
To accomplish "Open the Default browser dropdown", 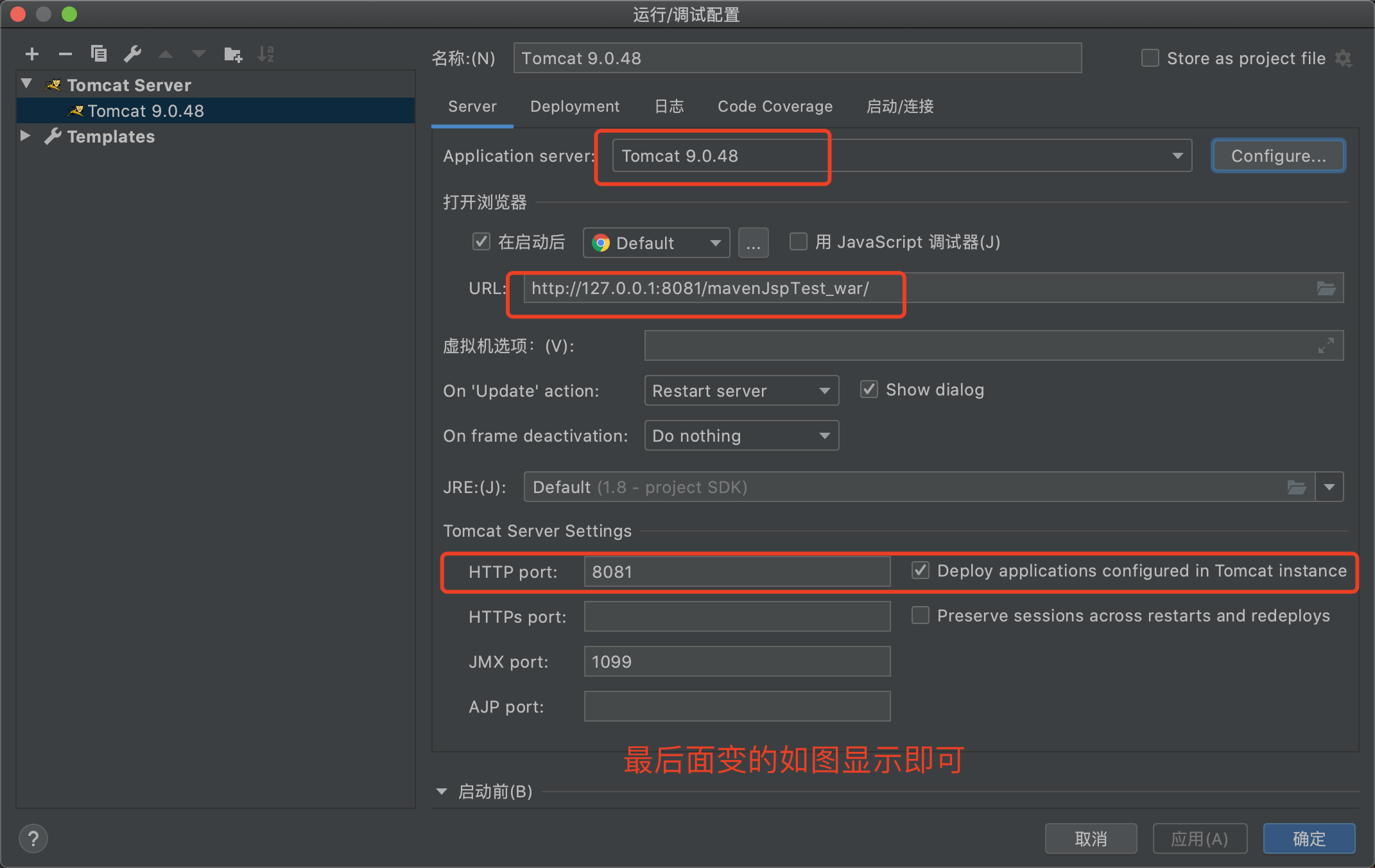I will point(656,243).
